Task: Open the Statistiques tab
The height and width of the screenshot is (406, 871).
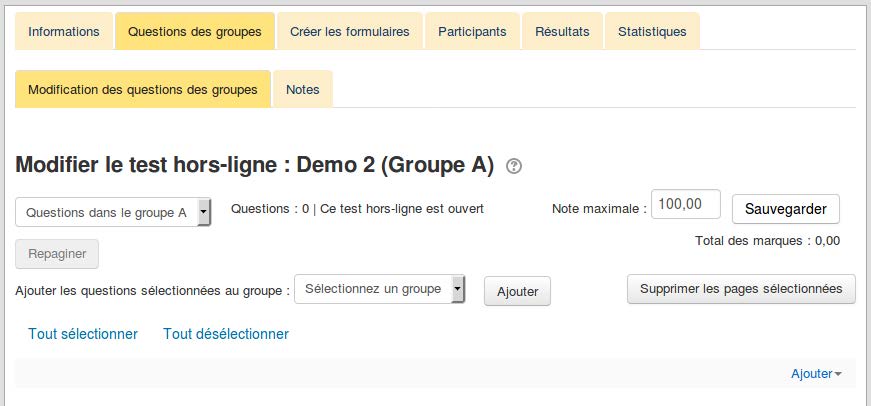Action: coord(652,31)
